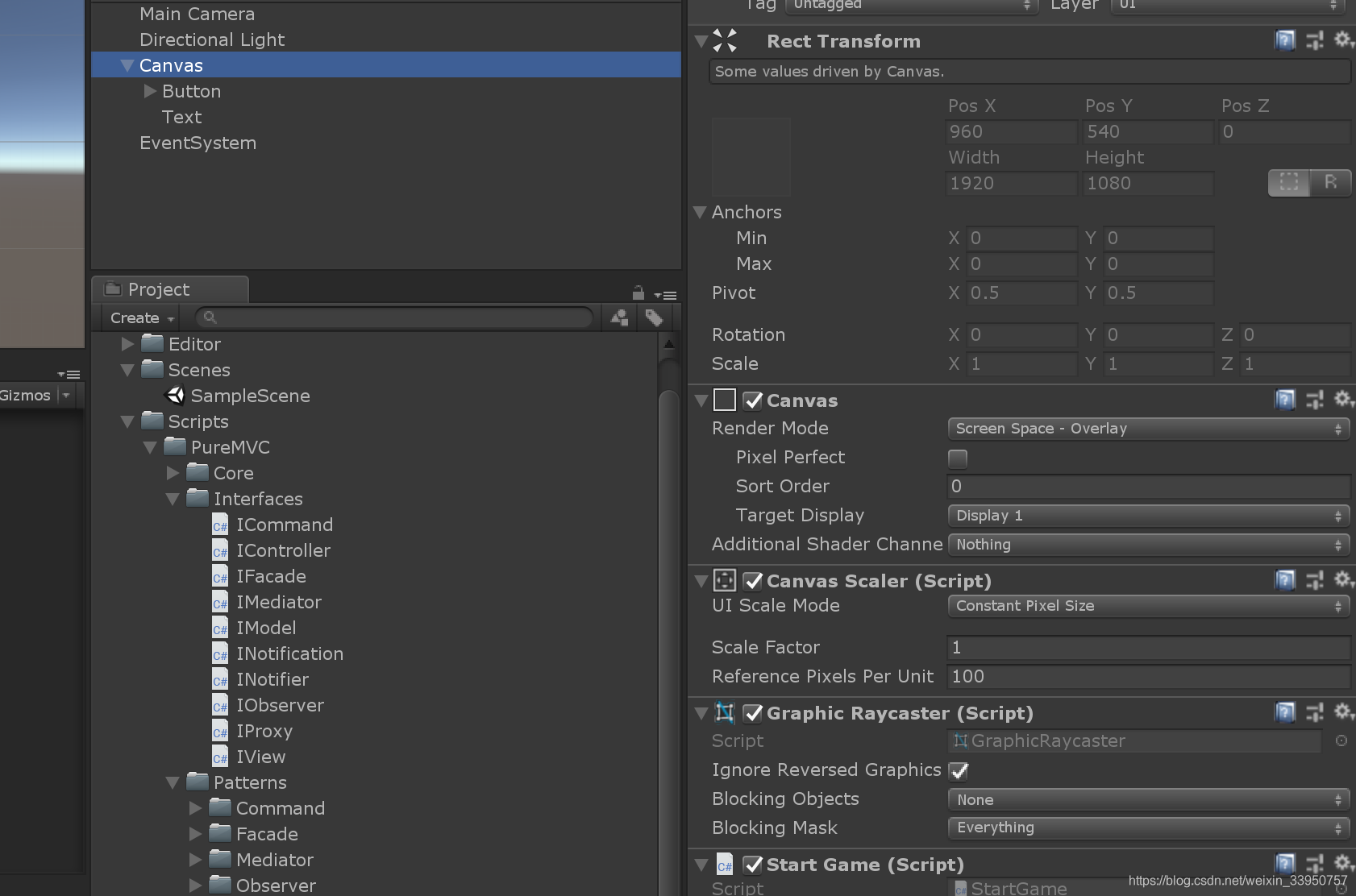Screen dimensions: 1356x896
Task: Open Graphic Raycaster gear menu
Action: (1343, 711)
